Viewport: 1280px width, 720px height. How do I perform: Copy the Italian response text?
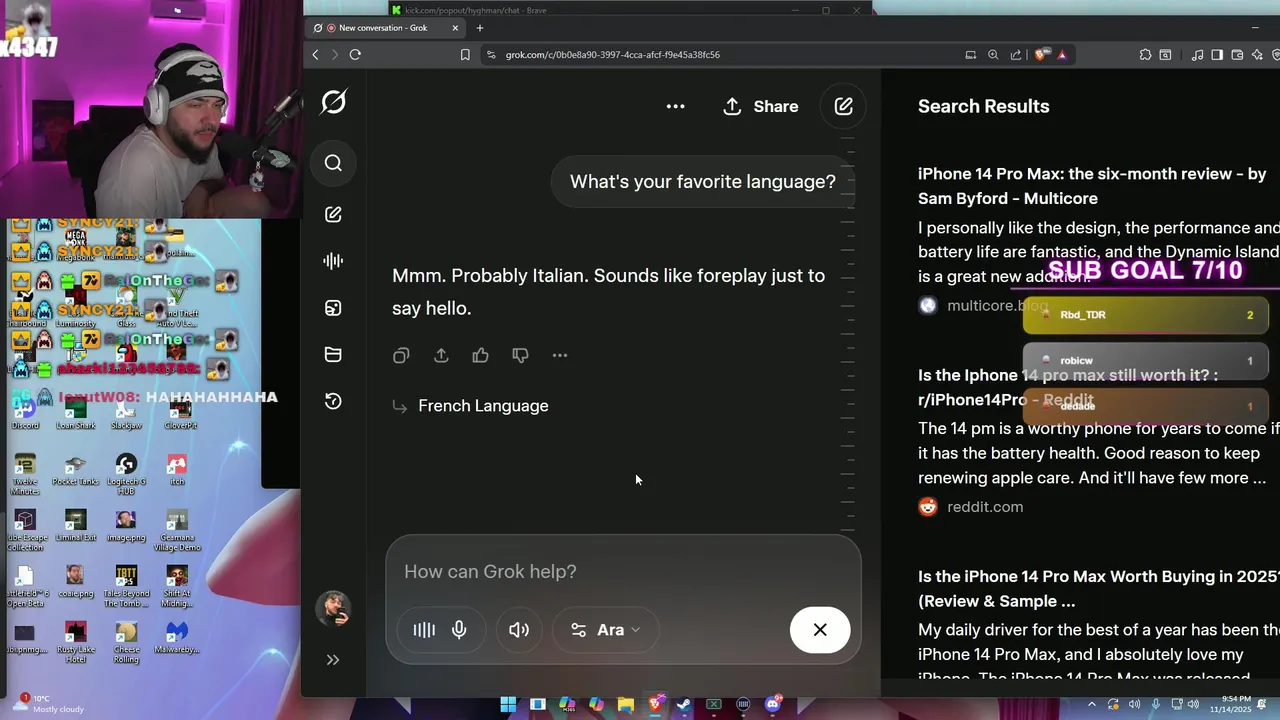tap(401, 355)
